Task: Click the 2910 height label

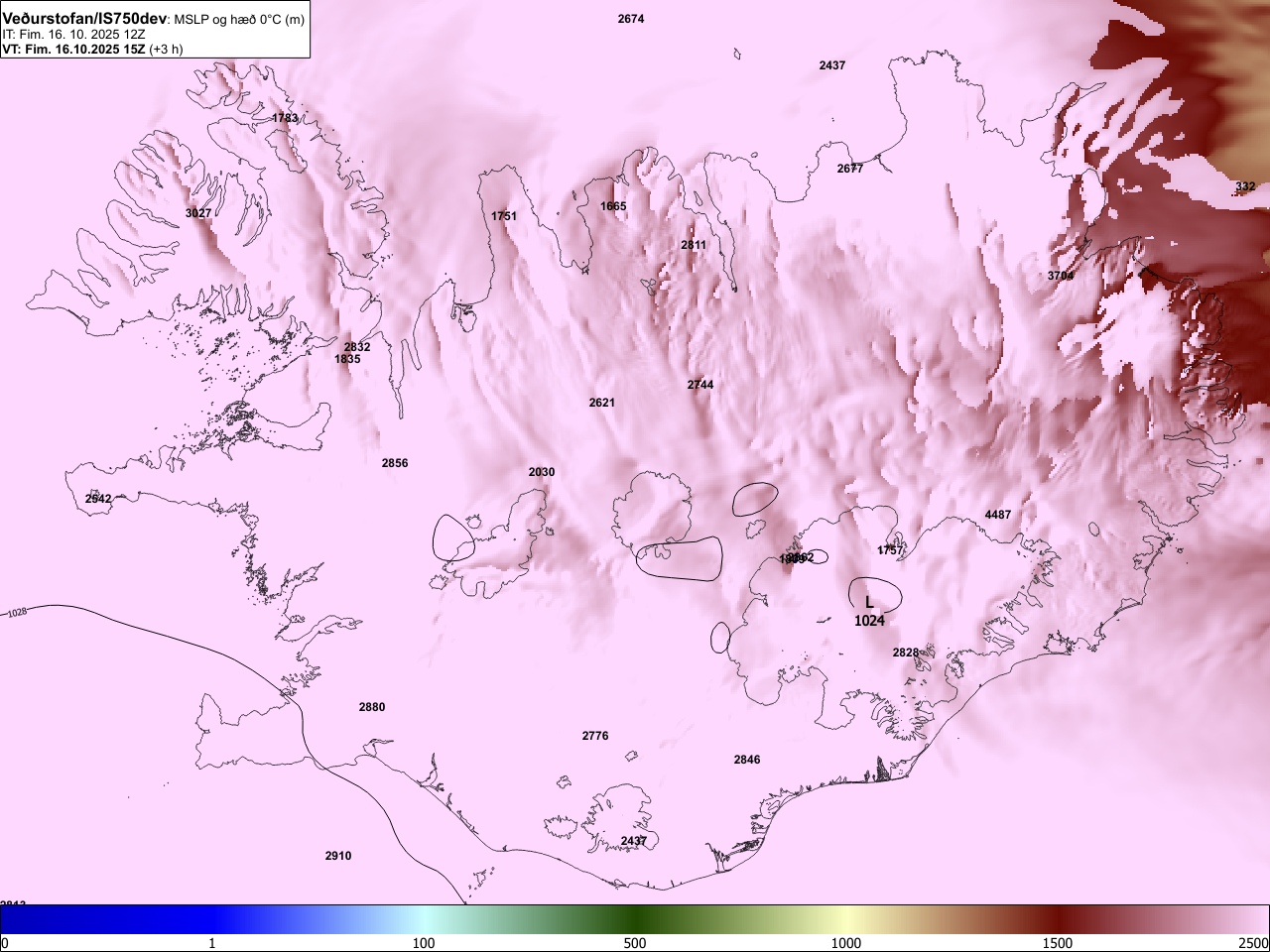Action: tap(338, 856)
